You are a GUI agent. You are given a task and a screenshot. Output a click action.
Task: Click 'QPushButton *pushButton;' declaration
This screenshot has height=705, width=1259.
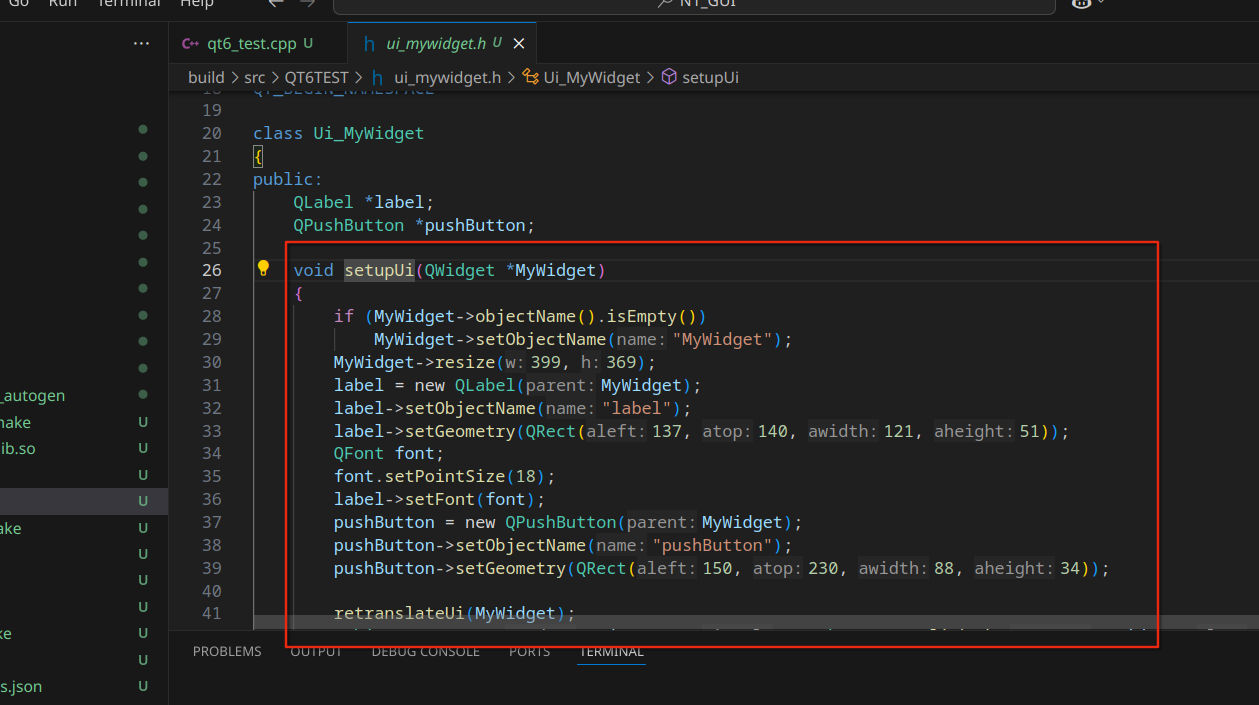click(x=415, y=225)
